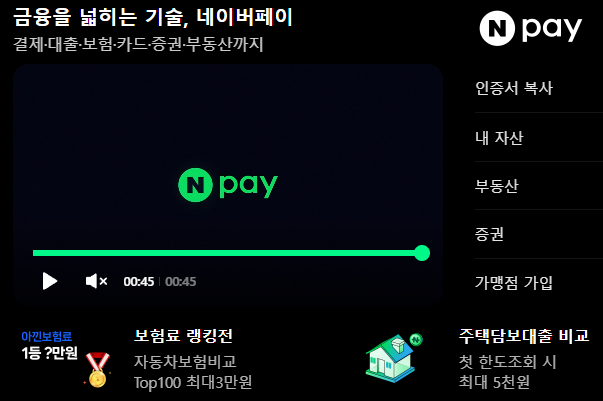The image size is (603, 401).
Task: Click 첫 한도조회 시 최대 5천원 text
Action: (507, 372)
